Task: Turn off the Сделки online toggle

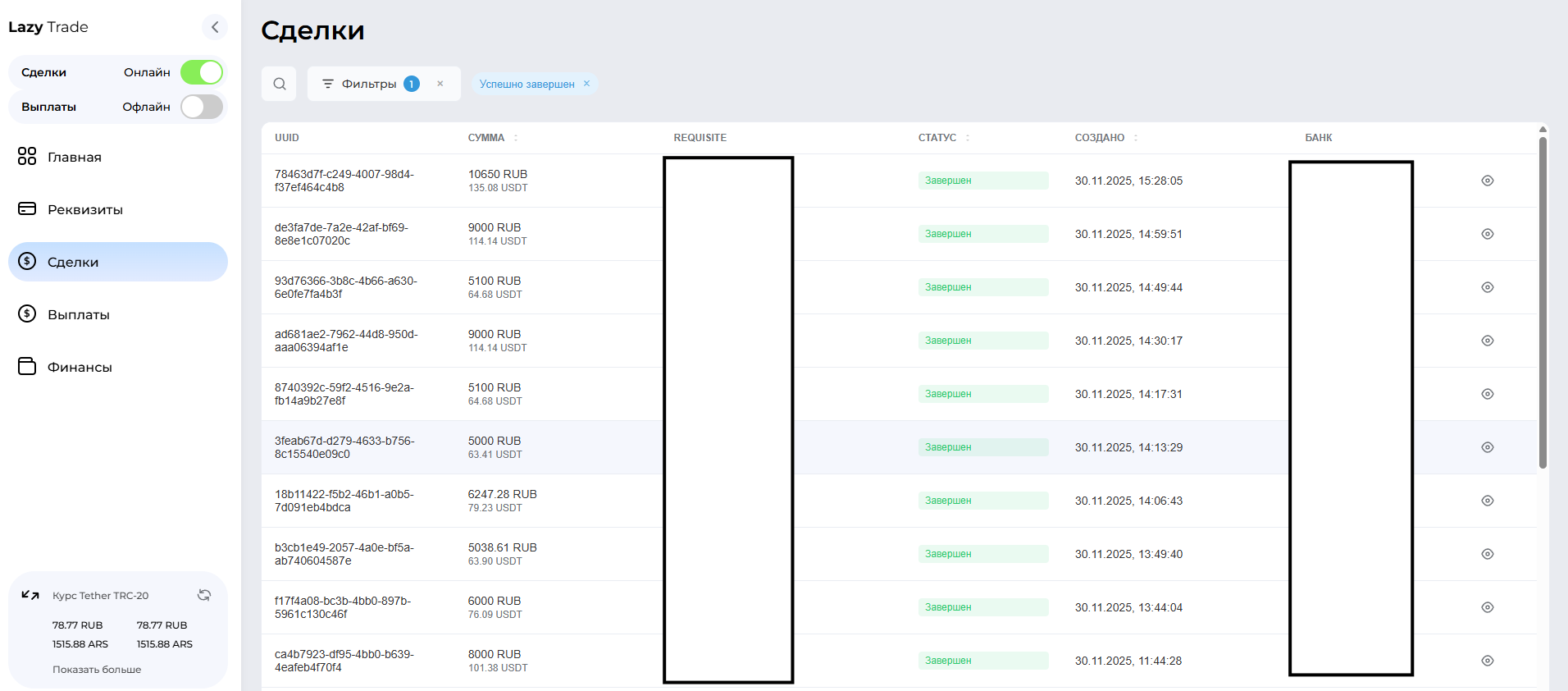Action: click(202, 72)
